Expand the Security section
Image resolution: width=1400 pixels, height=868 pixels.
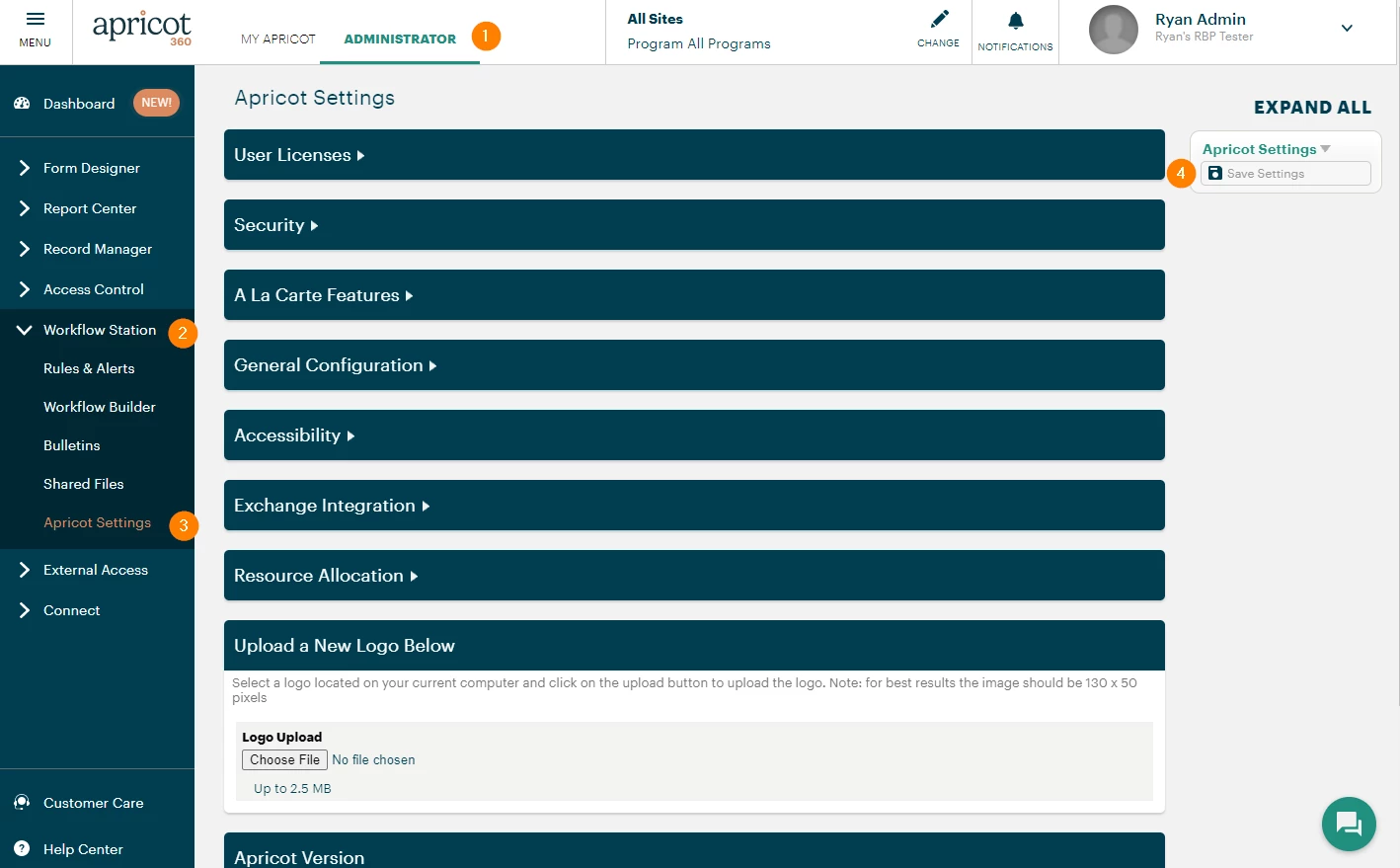pyautogui.click(x=694, y=225)
